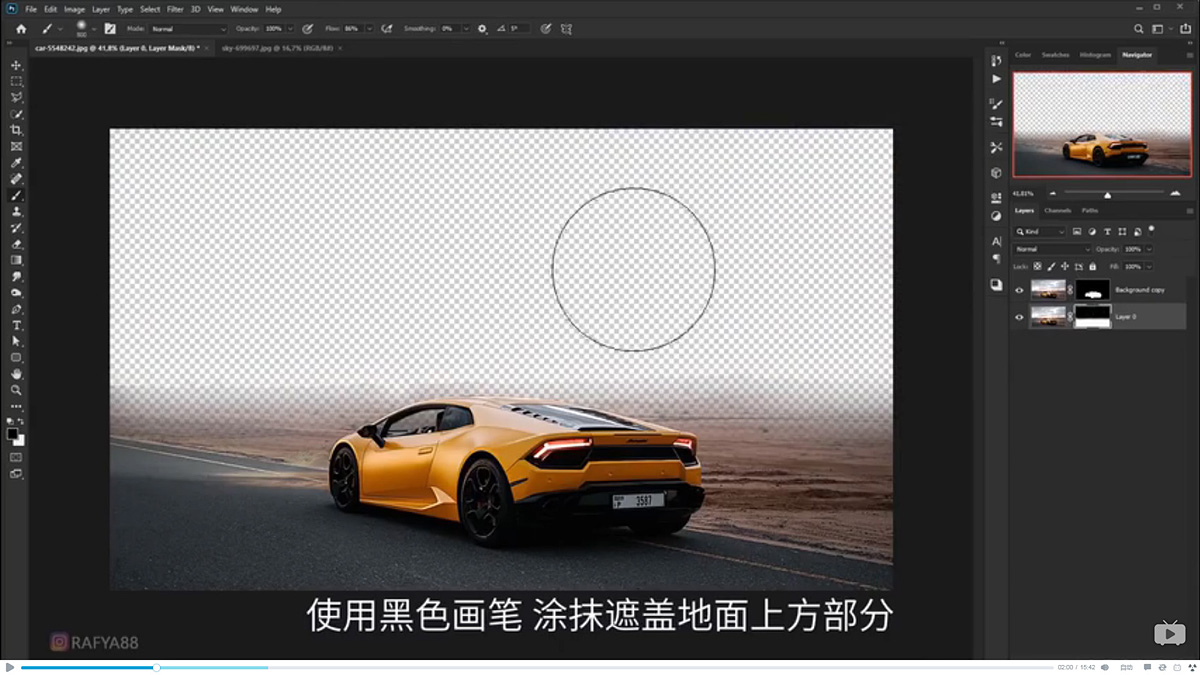The image size is (1200, 675).
Task: Select the Brush tool in the toolbar
Action: pos(16,196)
